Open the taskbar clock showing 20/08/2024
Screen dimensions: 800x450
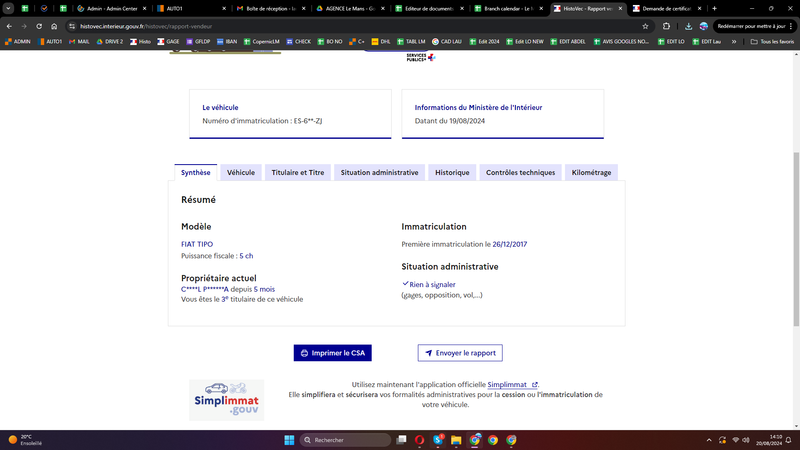click(769, 440)
